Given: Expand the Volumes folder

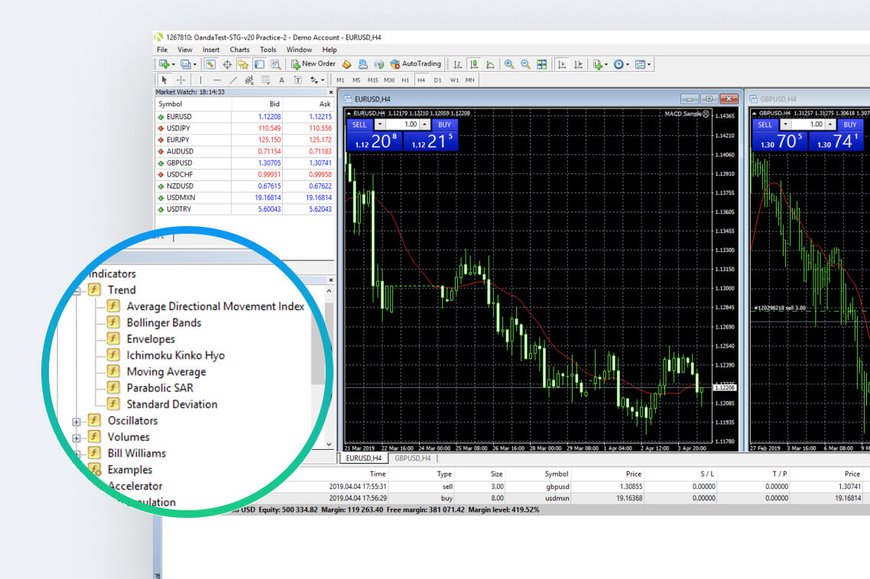Looking at the screenshot, I should (77, 437).
